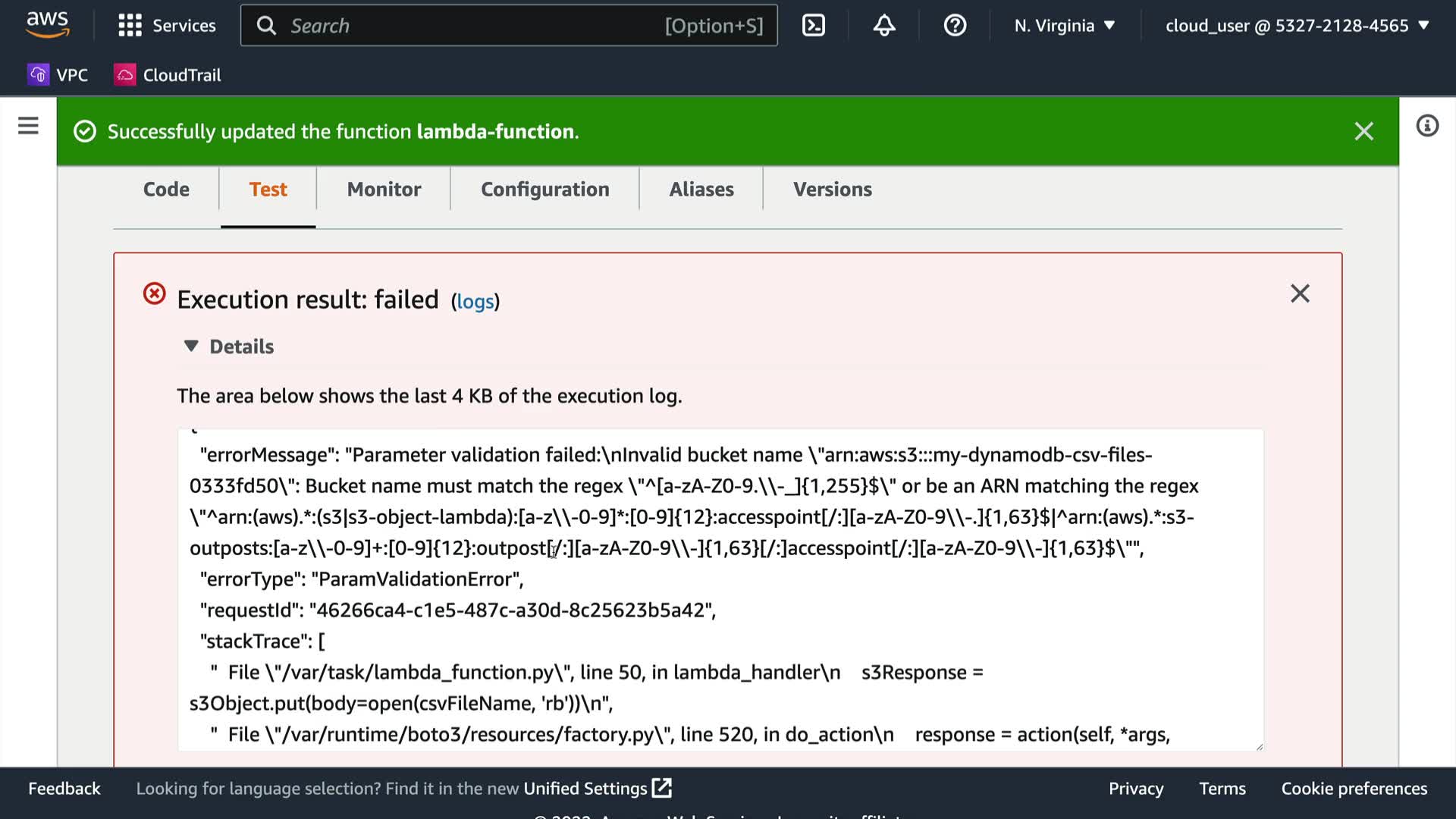Close the execution result panel

click(1300, 294)
